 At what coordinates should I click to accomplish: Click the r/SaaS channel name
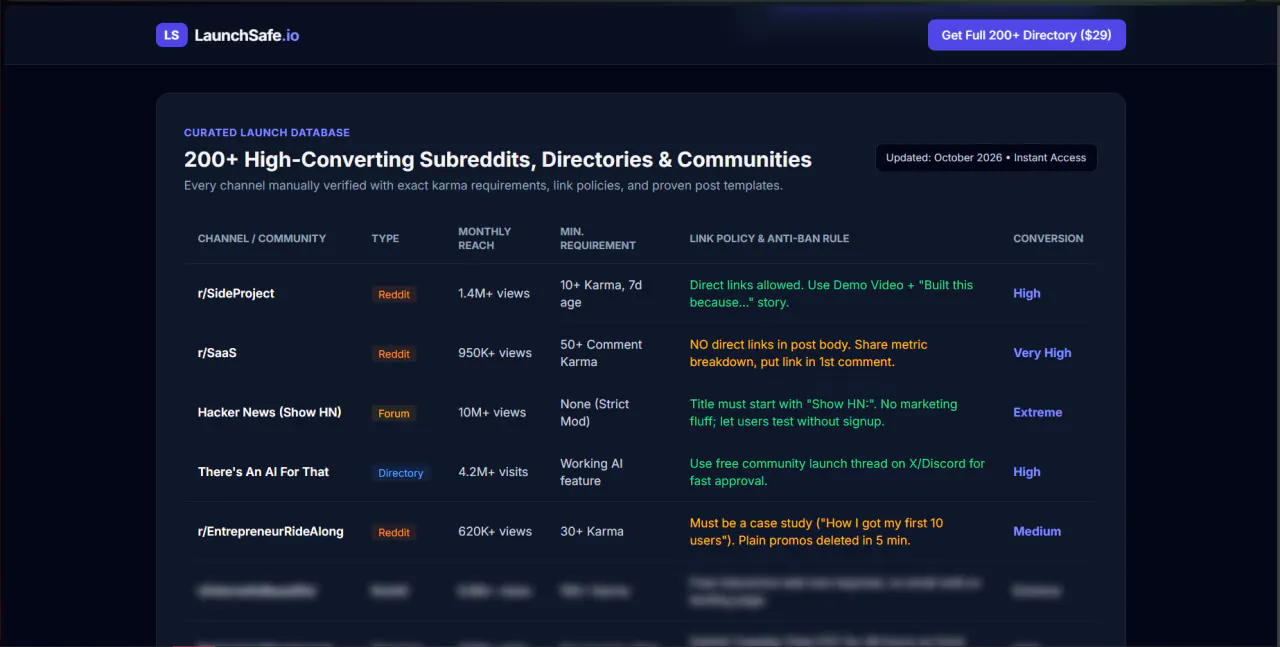217,353
